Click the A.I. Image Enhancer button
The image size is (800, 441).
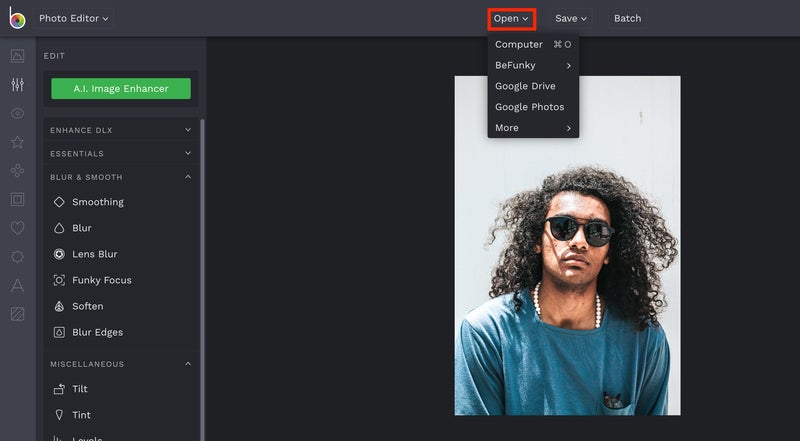(121, 89)
